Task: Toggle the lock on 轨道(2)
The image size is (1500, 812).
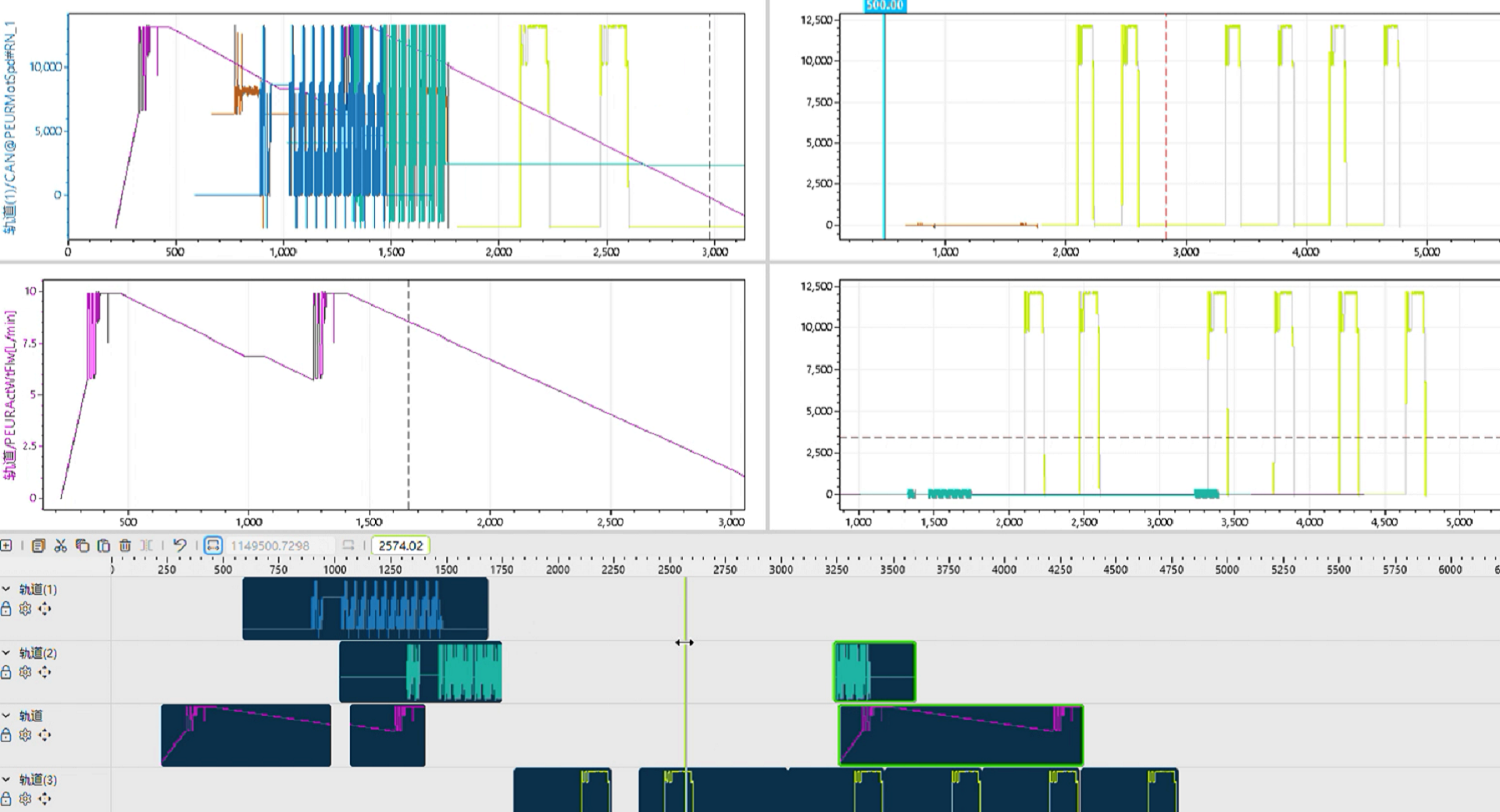Action: pyautogui.click(x=6, y=672)
